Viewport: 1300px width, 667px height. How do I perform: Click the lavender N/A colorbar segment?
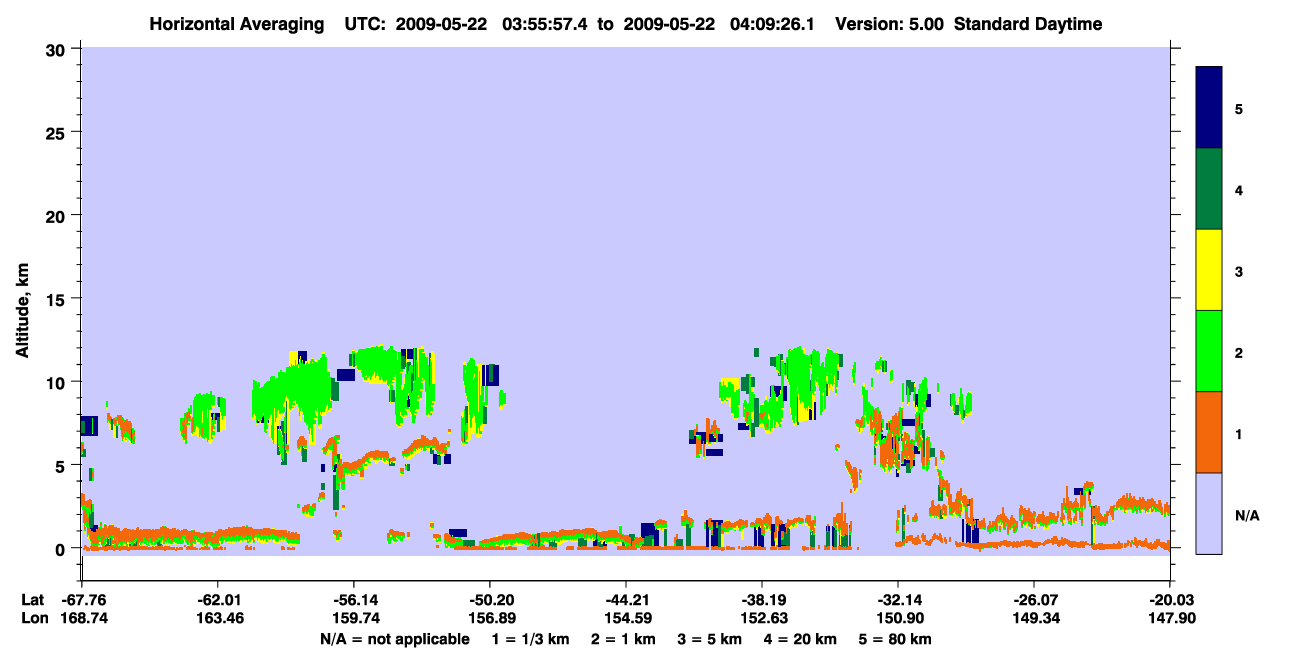click(x=1209, y=513)
